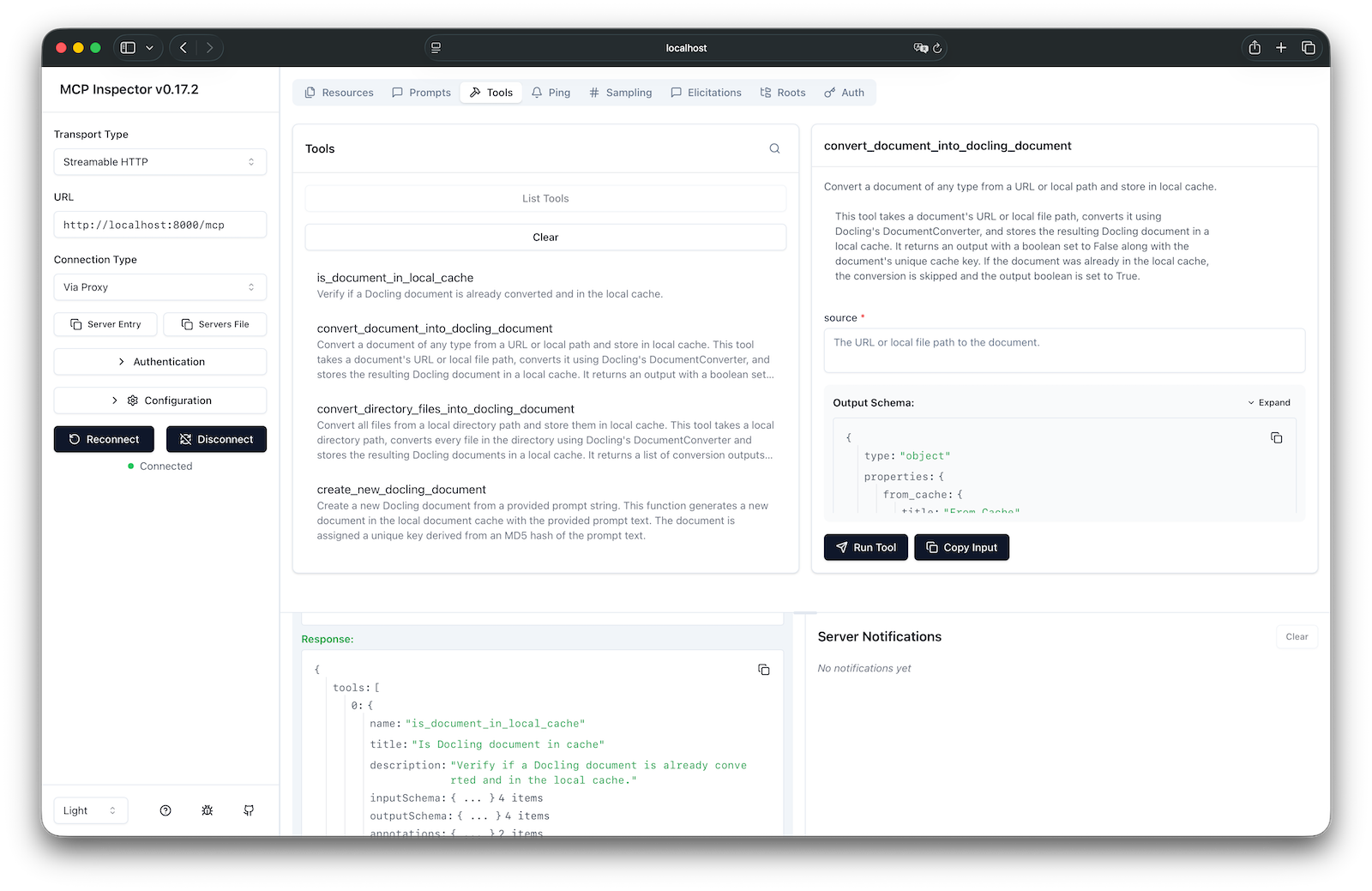The height and width of the screenshot is (891, 1372).
Task: Click the source input field
Action: point(1063,351)
